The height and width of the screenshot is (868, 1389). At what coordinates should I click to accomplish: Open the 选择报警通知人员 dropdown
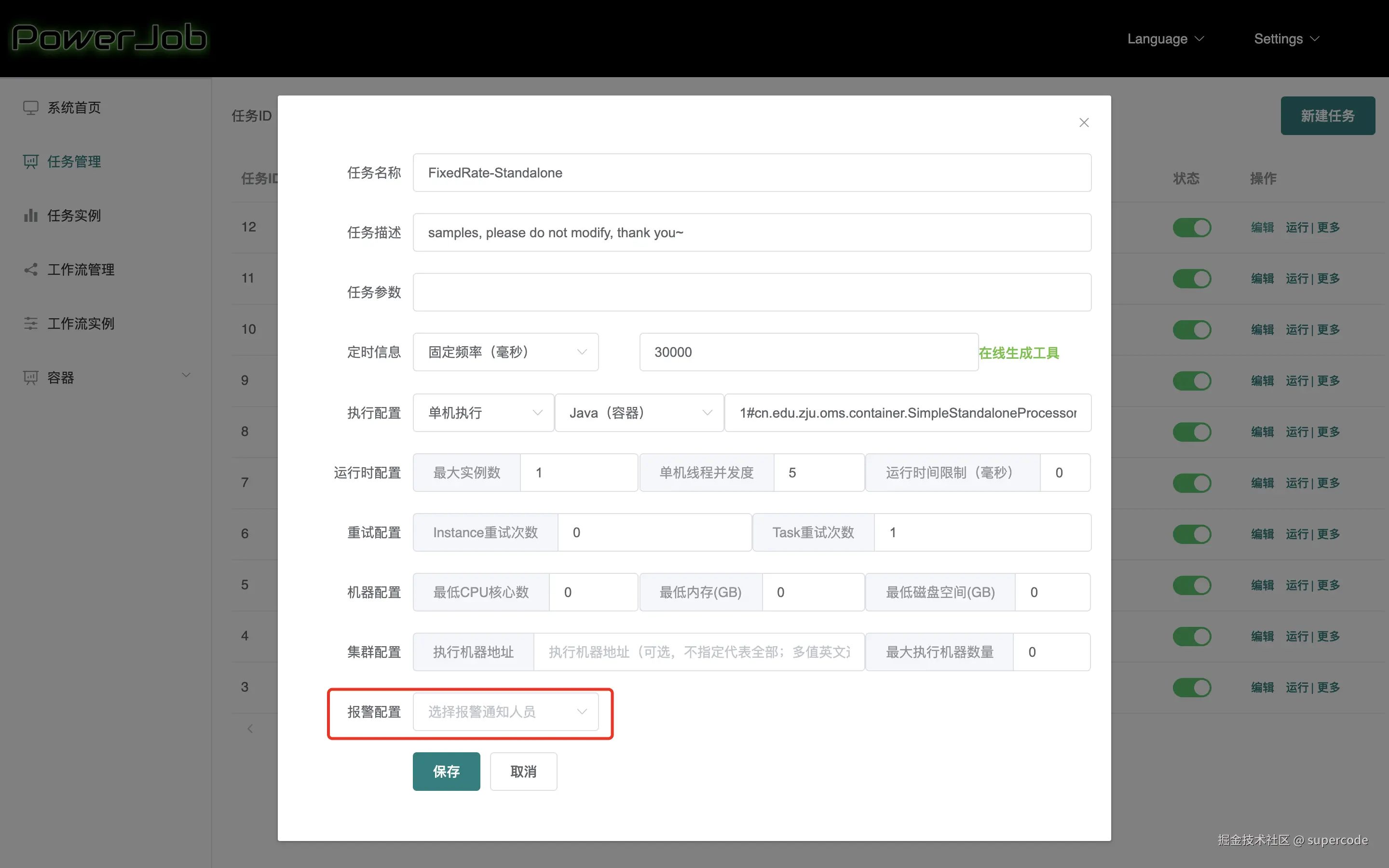(505, 712)
